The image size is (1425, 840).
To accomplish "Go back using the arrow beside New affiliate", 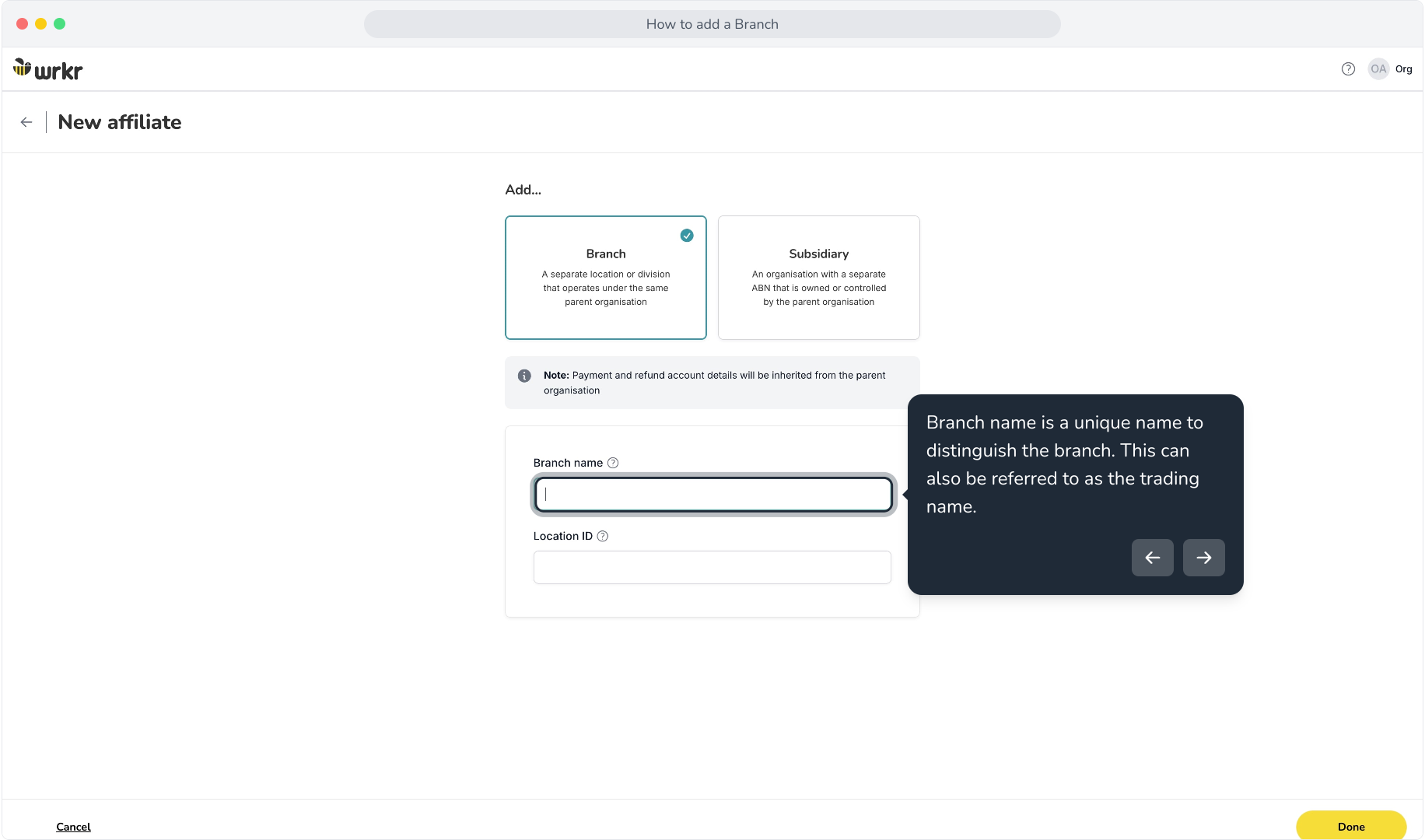I will [26, 122].
